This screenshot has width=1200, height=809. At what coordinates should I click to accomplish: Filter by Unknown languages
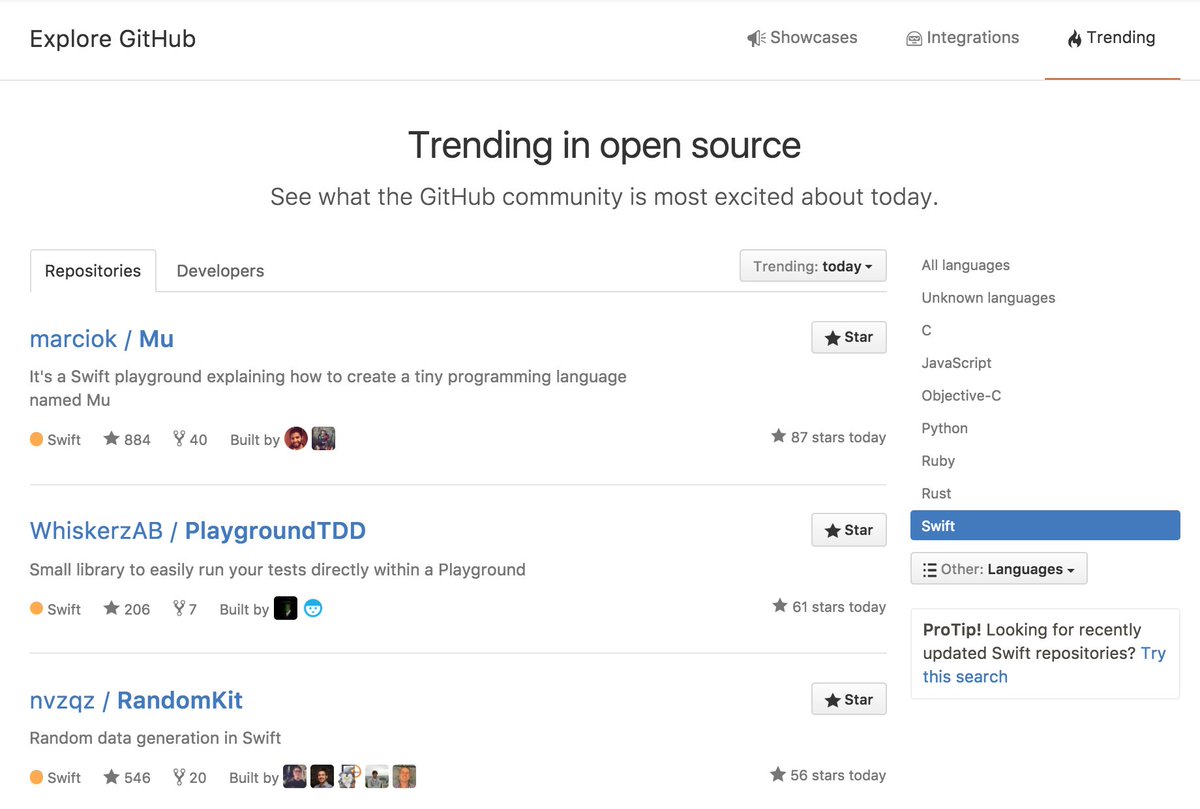[988, 298]
